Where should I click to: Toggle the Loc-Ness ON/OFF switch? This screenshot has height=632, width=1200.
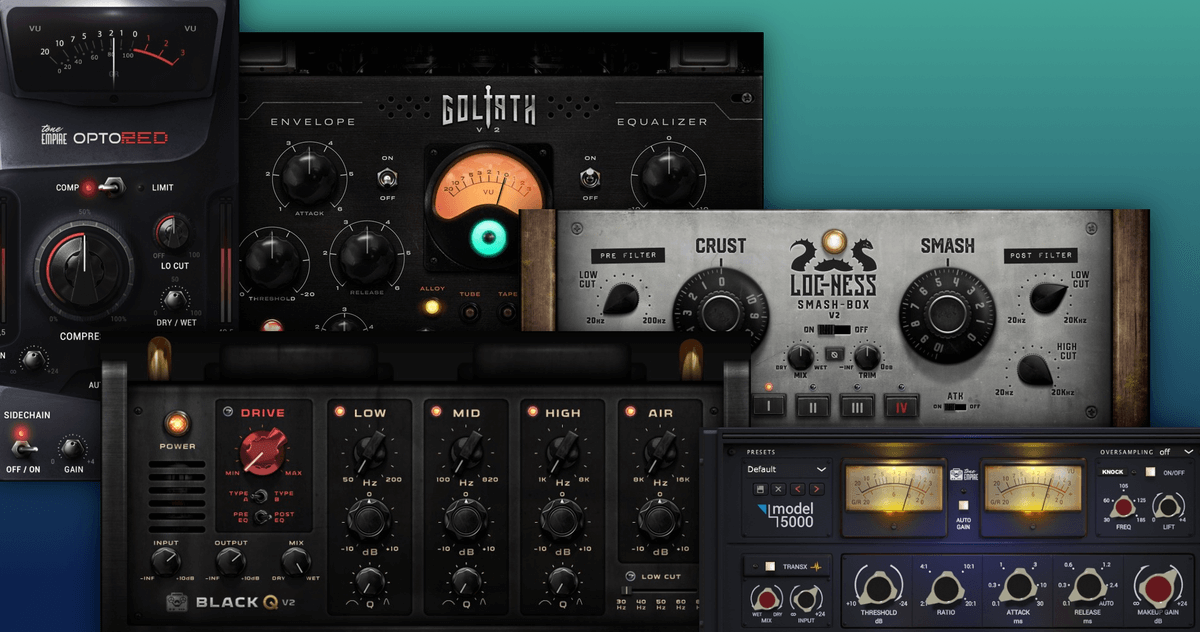coord(832,330)
